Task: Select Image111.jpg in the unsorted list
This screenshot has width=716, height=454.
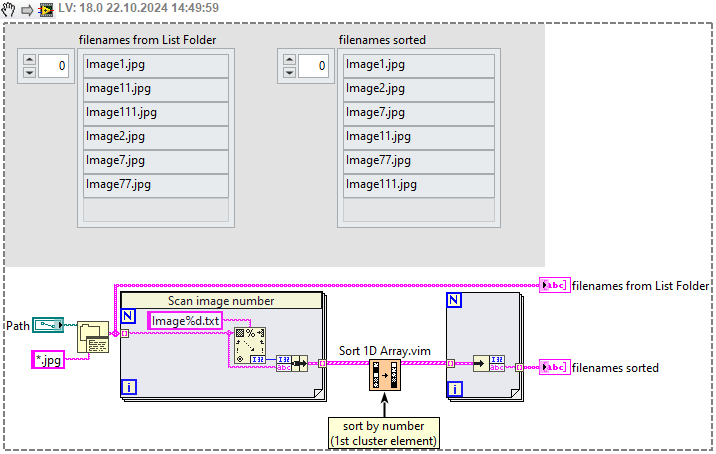Action: point(156,114)
